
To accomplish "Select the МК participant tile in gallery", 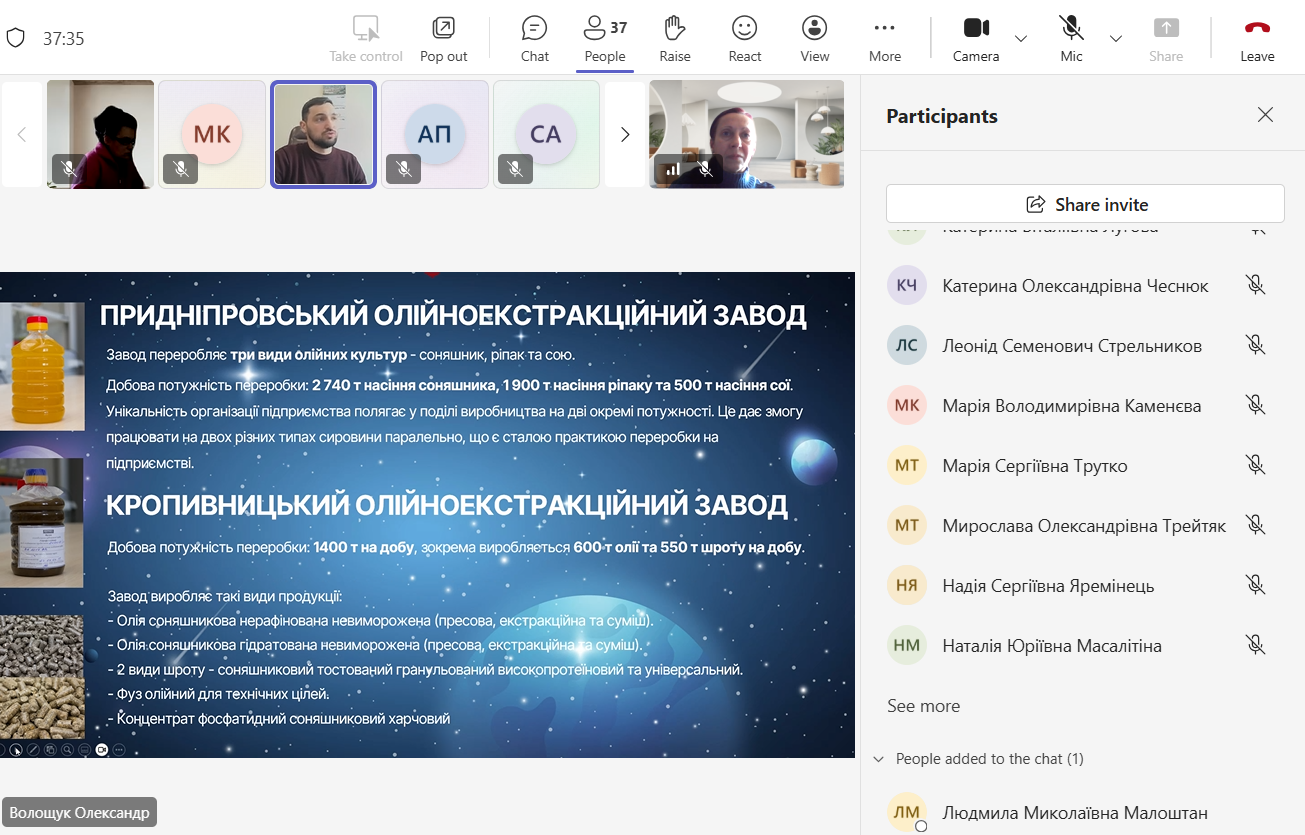I will [x=212, y=134].
